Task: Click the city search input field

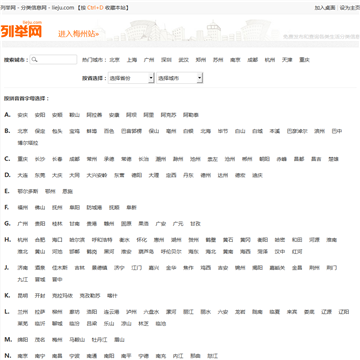Action: [x=53, y=60]
